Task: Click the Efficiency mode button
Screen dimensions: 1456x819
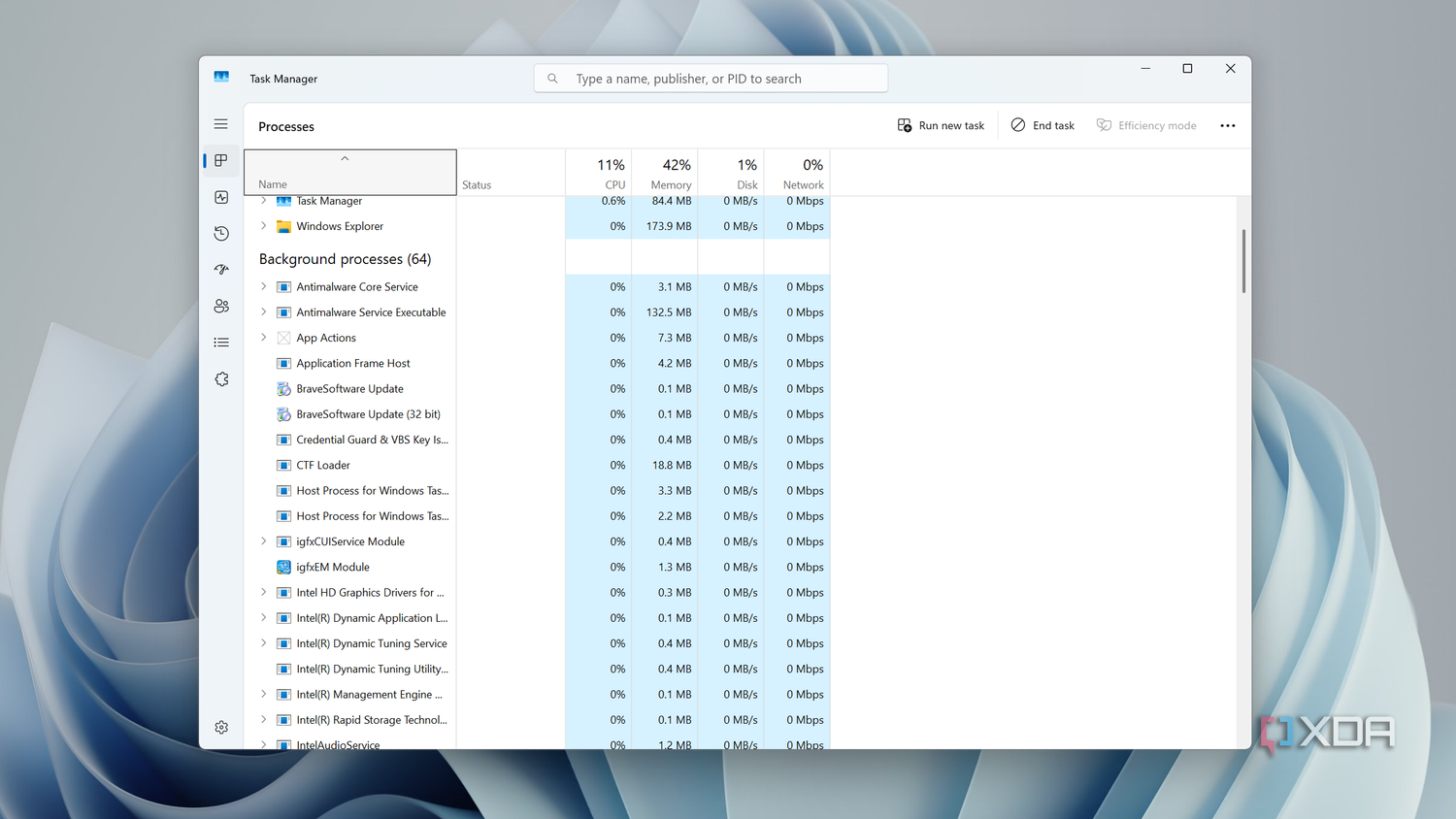Action: tap(1146, 125)
